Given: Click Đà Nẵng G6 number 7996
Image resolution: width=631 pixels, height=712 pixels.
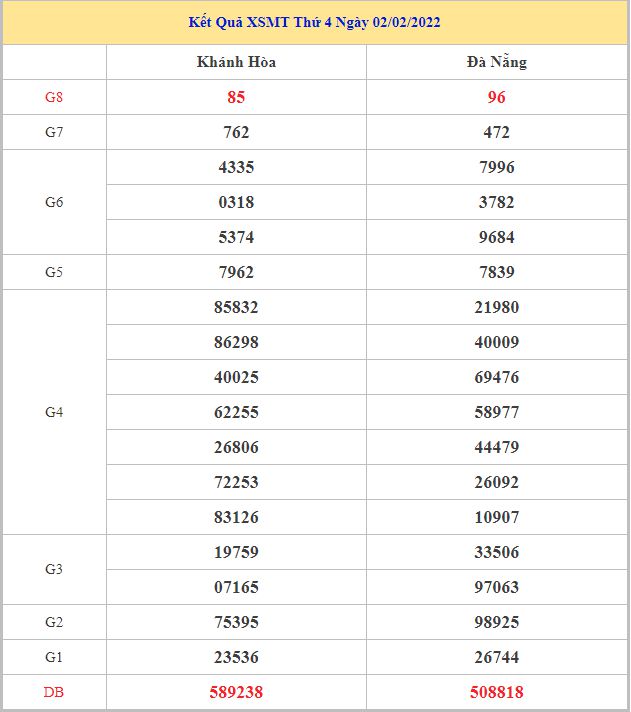Looking at the screenshot, I should coord(496,167).
